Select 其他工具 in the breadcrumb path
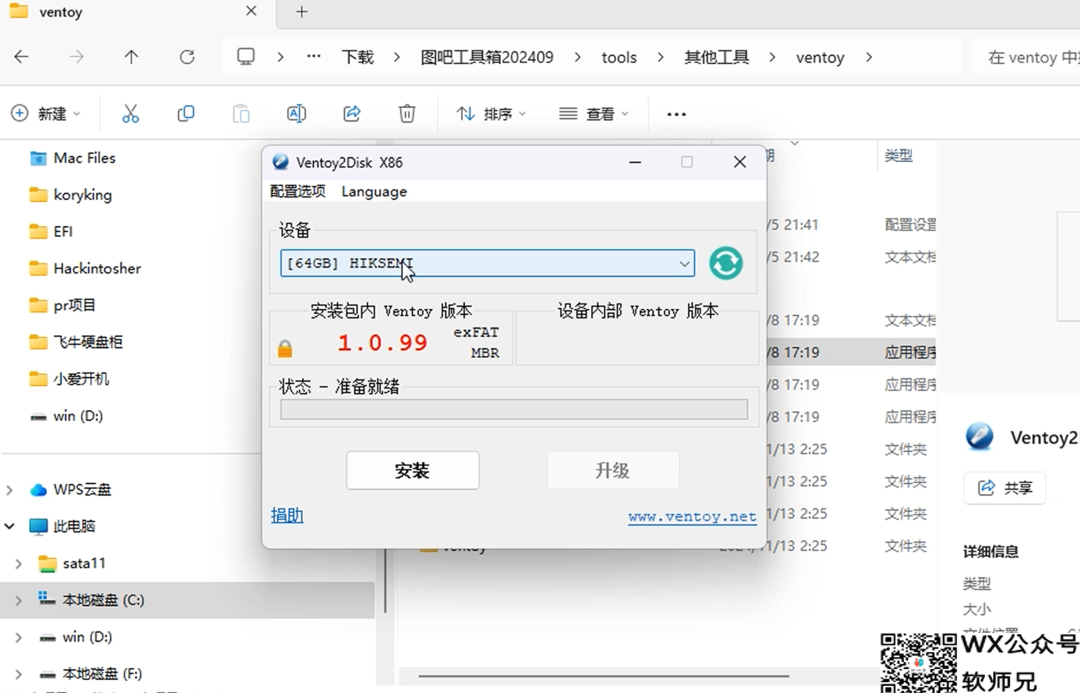The width and height of the screenshot is (1080, 693). (x=716, y=57)
